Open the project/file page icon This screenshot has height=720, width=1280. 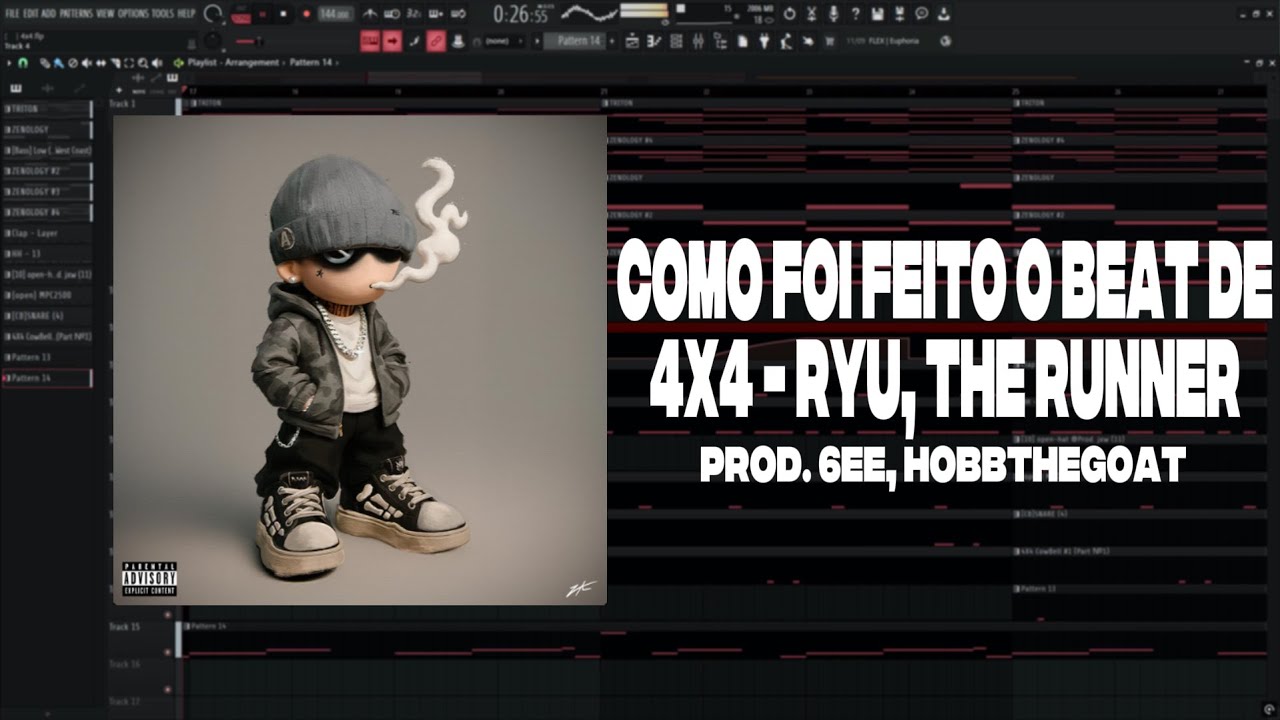click(742, 41)
